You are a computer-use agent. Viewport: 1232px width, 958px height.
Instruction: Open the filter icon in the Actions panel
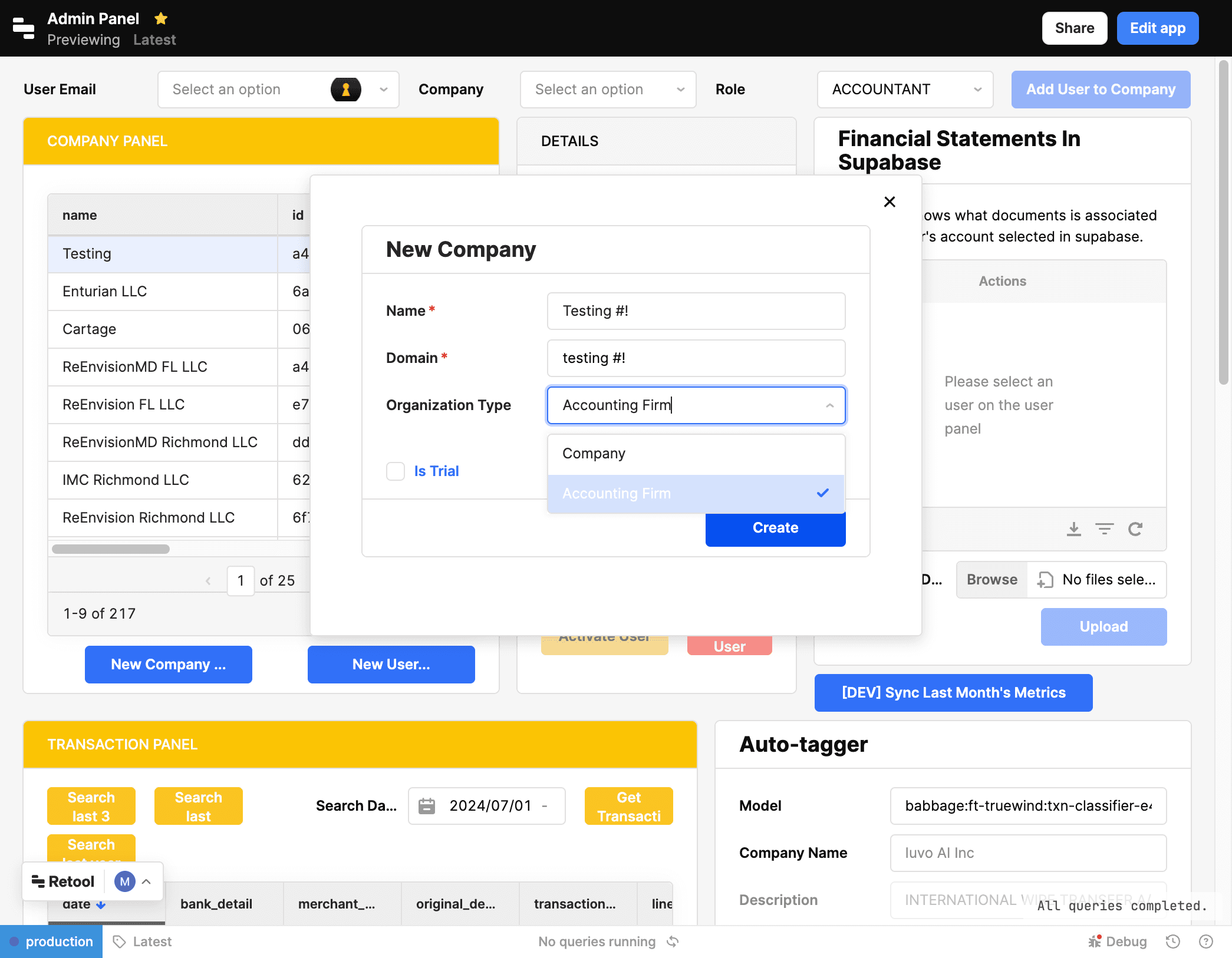click(1105, 528)
